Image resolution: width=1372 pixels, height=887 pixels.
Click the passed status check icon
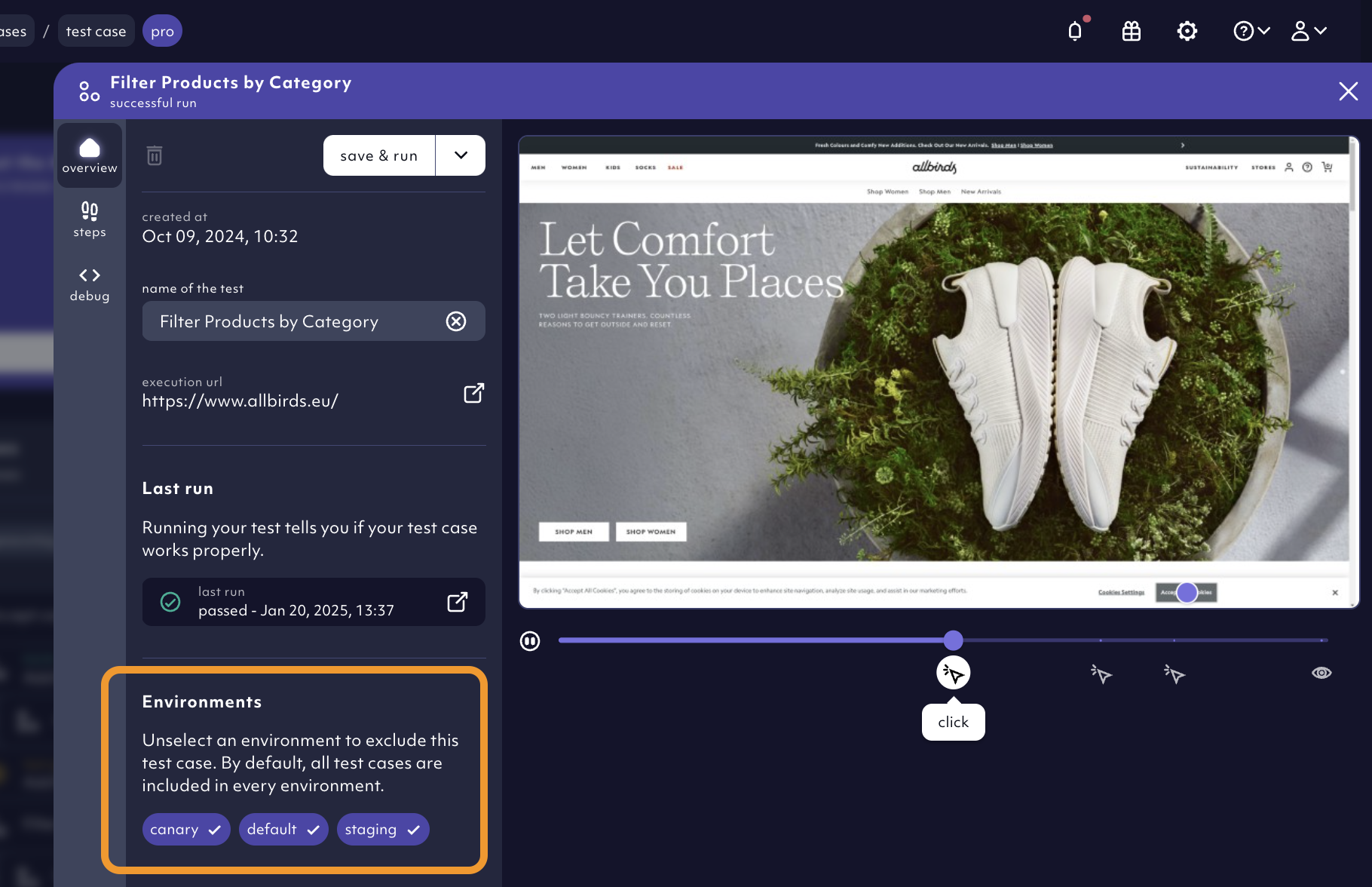point(170,602)
